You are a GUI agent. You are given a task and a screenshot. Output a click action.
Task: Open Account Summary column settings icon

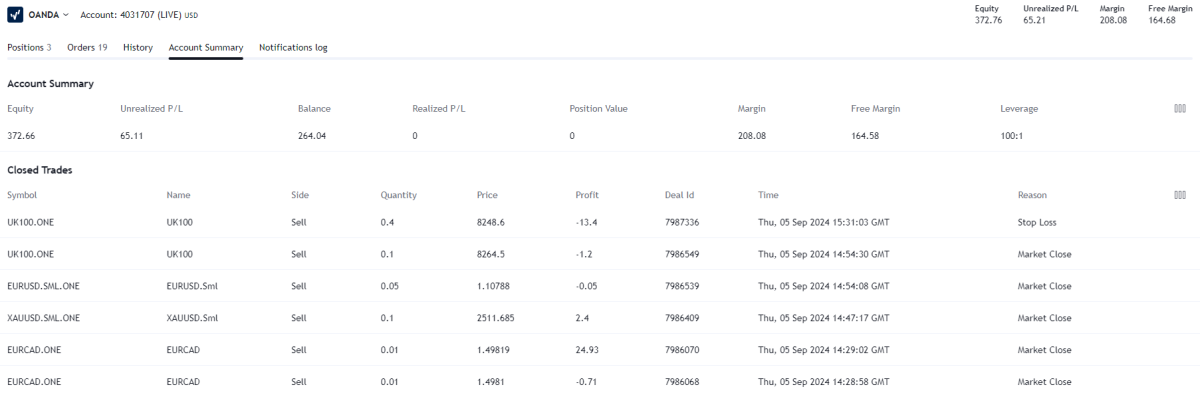[x=1180, y=108]
